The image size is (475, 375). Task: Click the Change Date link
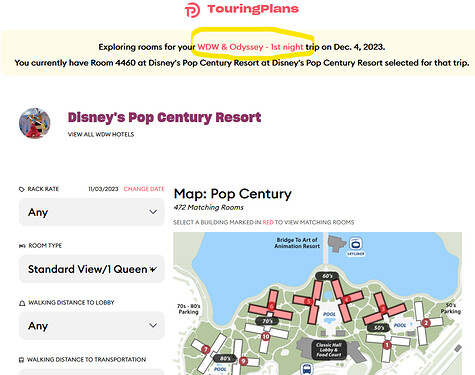coord(144,189)
